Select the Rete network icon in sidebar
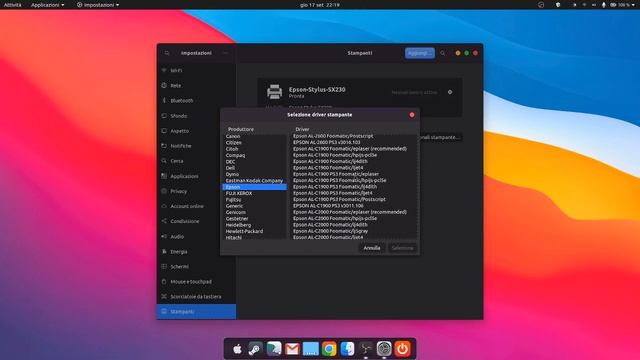This screenshot has height=360, width=640. (x=164, y=85)
